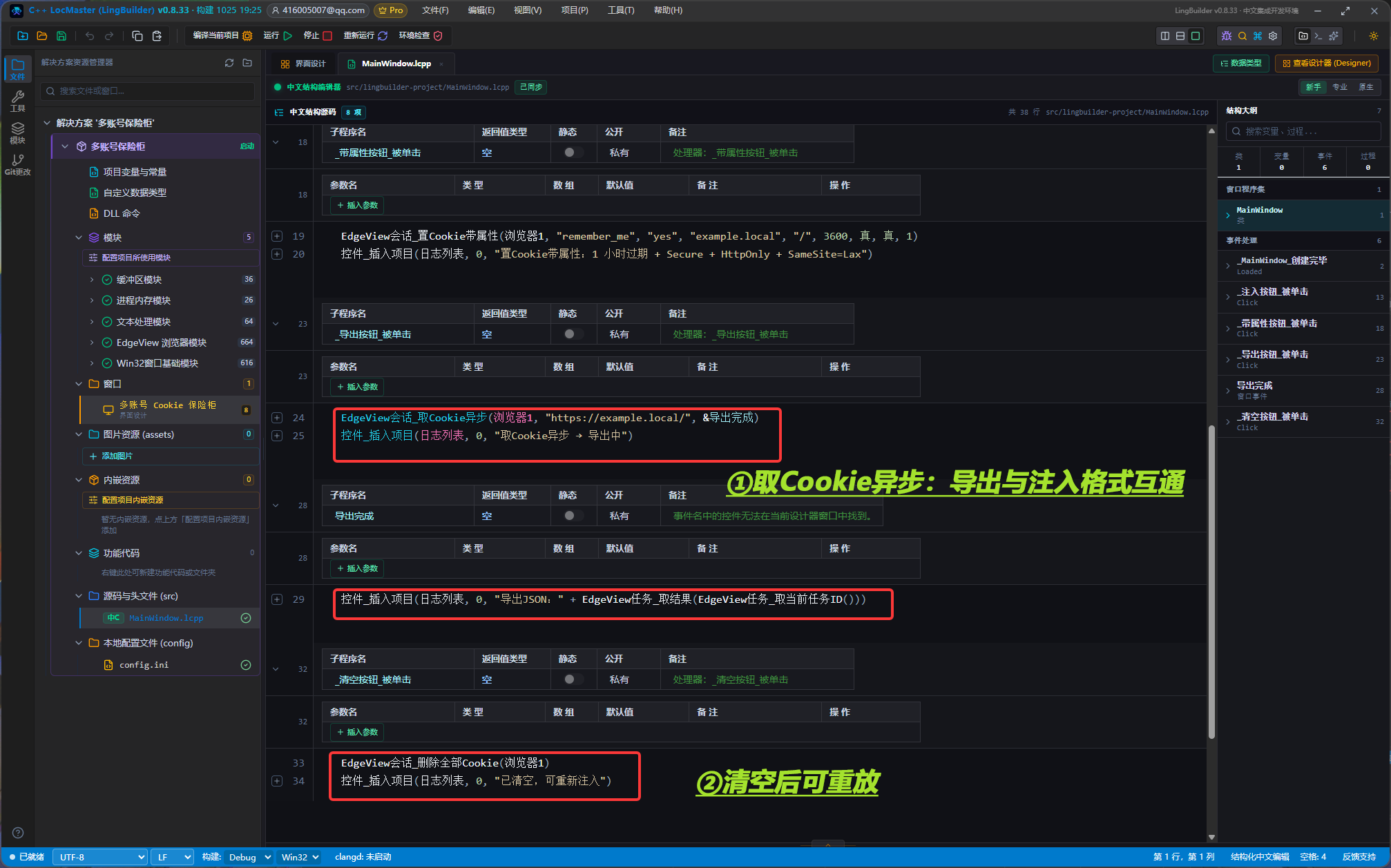Click the paste clipboard icon
This screenshot has height=868, width=1391.
click(x=157, y=36)
